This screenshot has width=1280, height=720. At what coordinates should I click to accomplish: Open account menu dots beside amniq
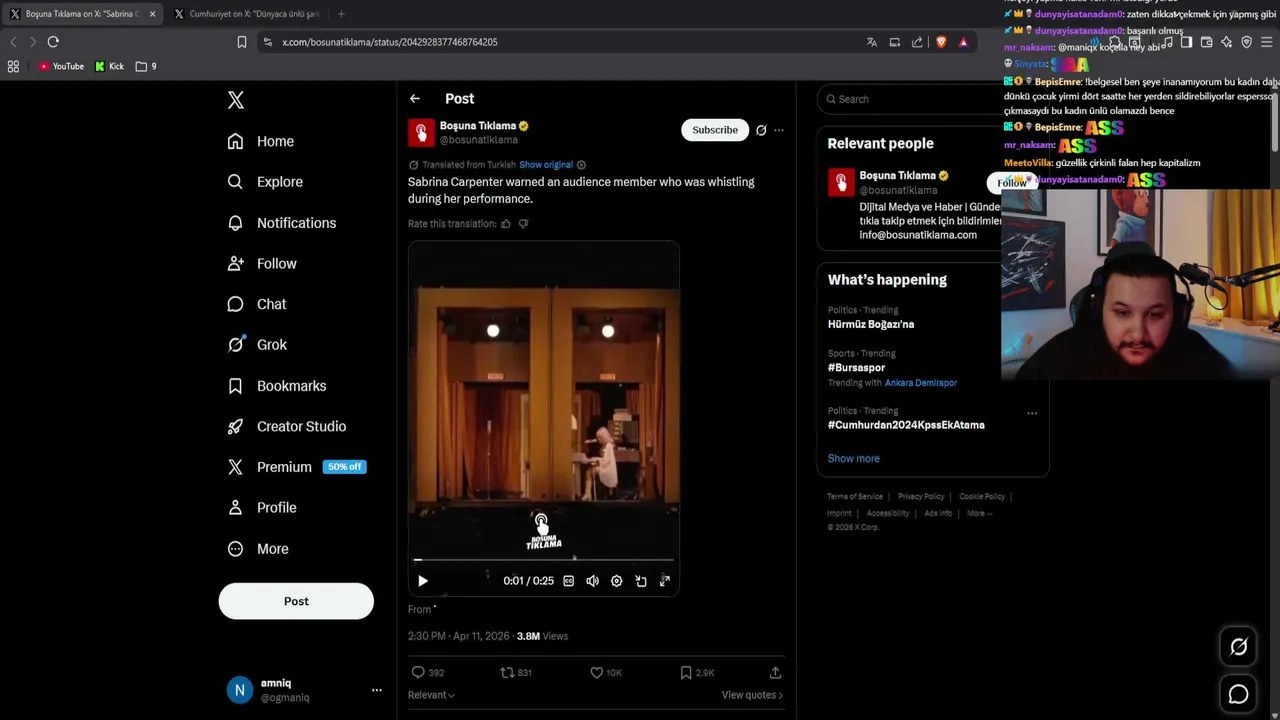377,690
